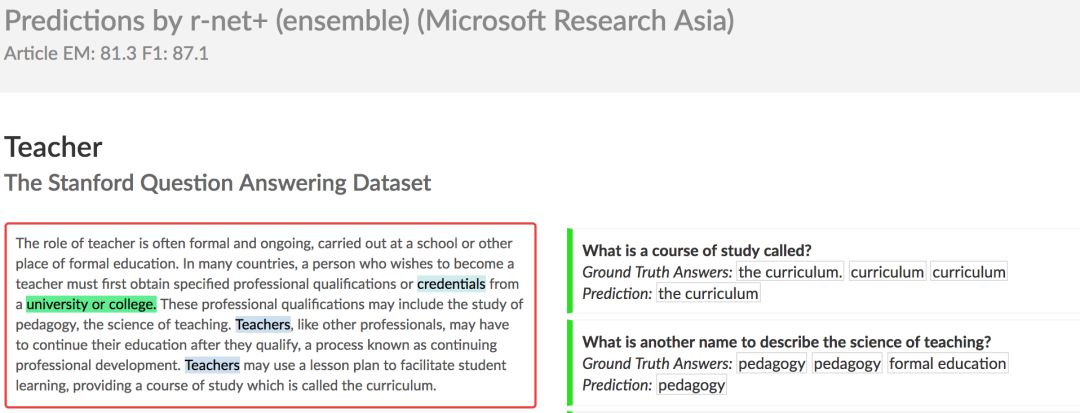Screen dimensions: 1080x413
Task: Click the predicted answer "the curriculum"
Action: click(708, 293)
